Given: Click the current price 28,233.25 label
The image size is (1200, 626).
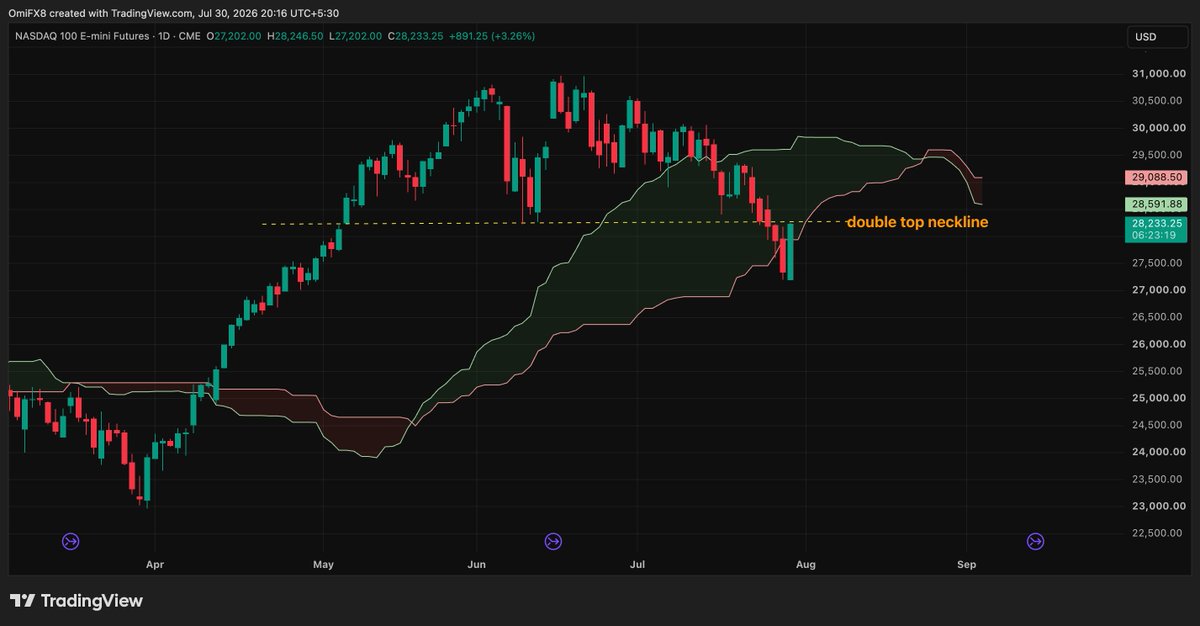Looking at the screenshot, I should pyautogui.click(x=1155, y=225).
